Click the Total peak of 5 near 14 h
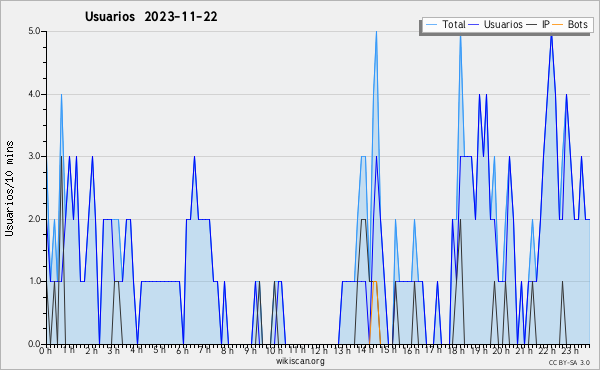600x370 pixels. (x=377, y=32)
